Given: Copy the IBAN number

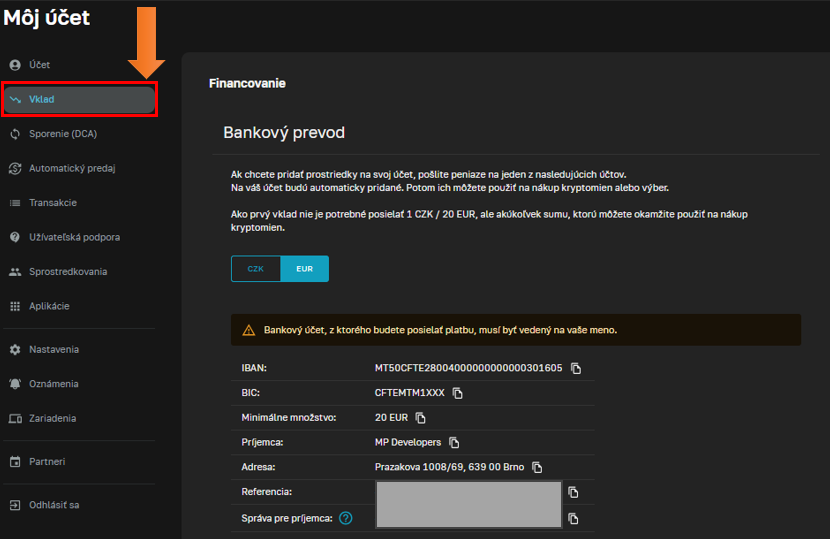Looking at the screenshot, I should (576, 368).
